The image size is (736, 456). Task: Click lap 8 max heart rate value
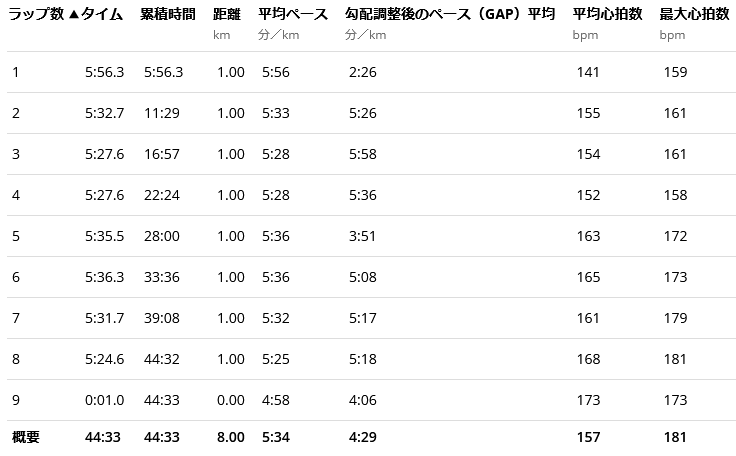point(675,359)
